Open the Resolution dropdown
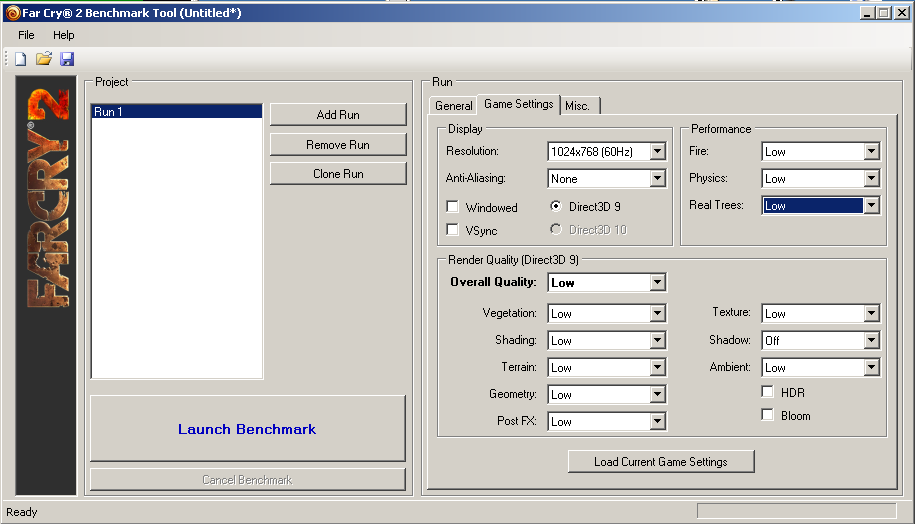 (607, 152)
